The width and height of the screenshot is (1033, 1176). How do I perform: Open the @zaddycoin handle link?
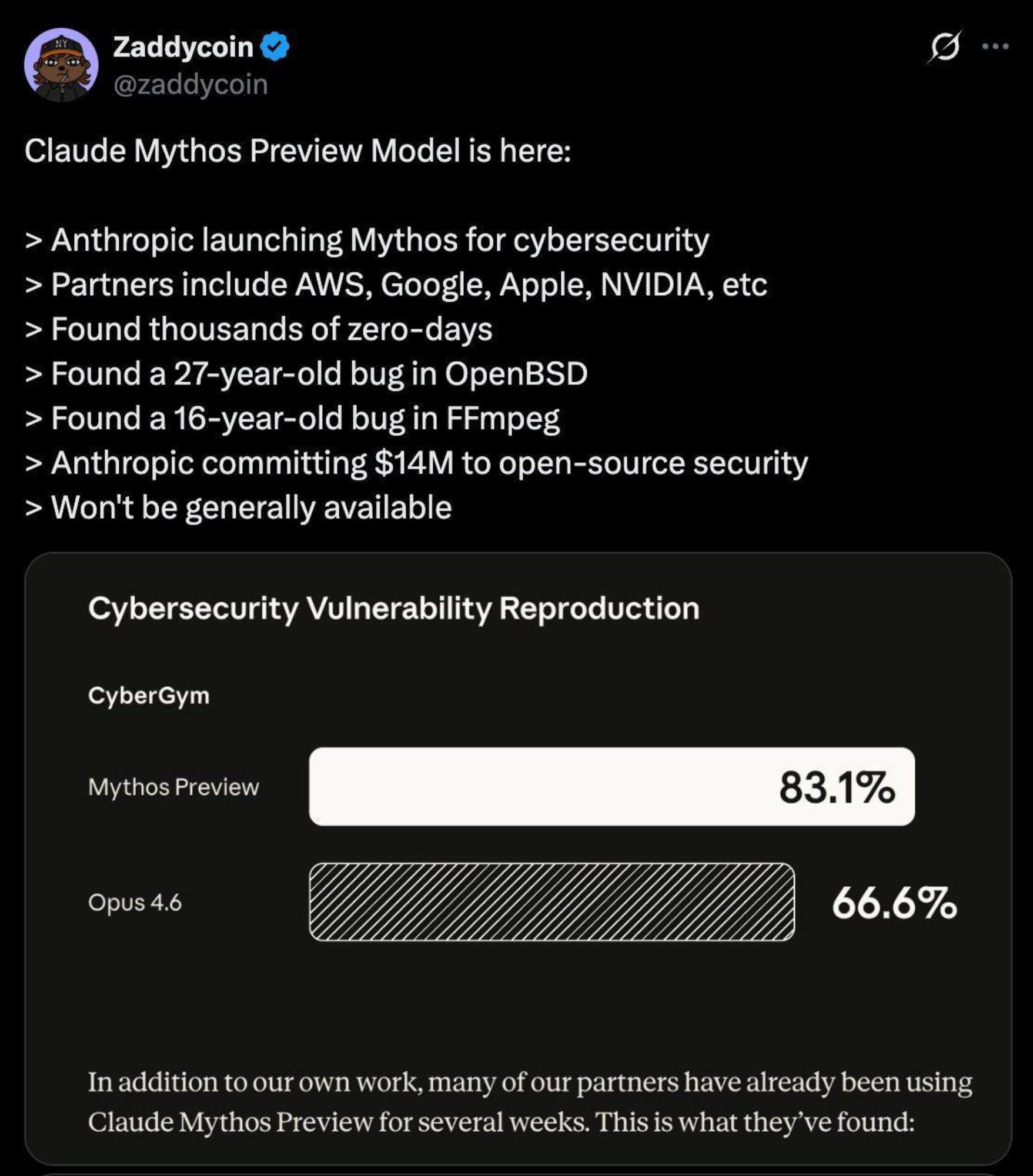[190, 84]
